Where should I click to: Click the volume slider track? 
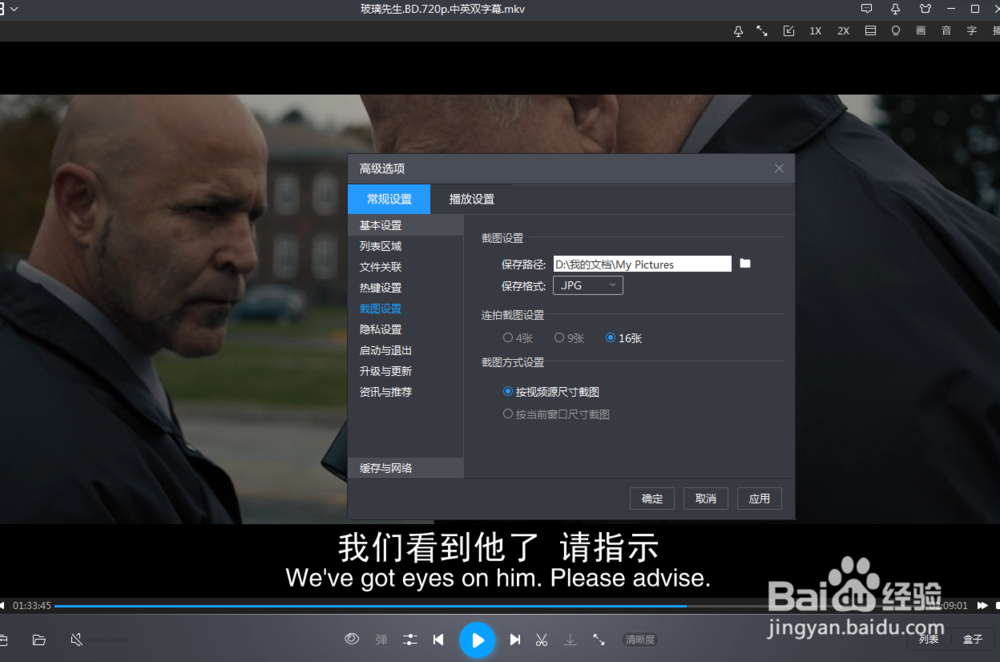tap(110, 640)
